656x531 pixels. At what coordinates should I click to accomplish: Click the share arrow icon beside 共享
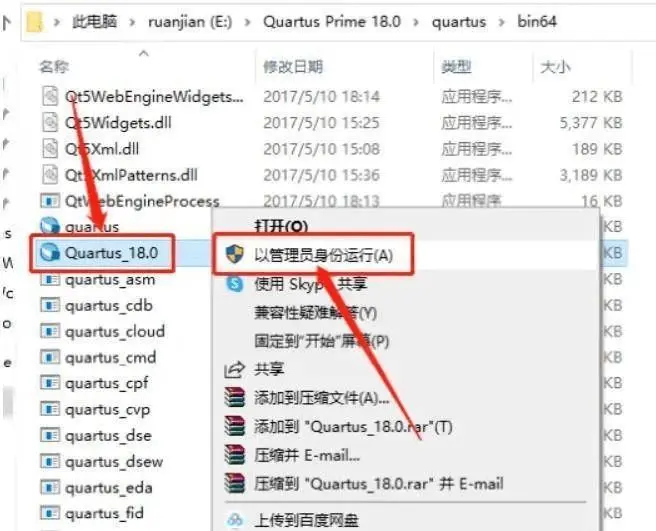[x=234, y=369]
